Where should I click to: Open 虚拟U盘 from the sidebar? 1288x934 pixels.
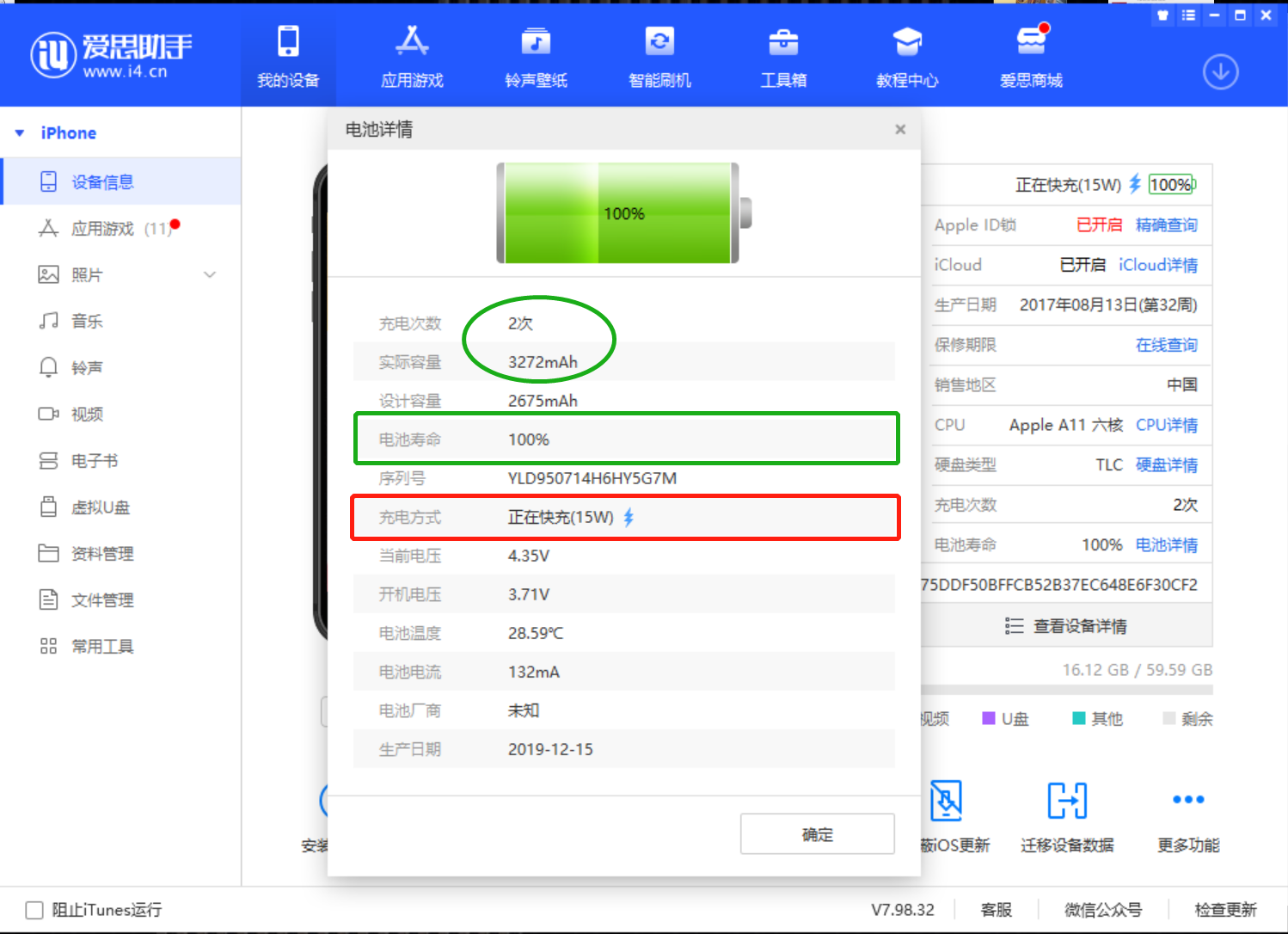(100, 507)
